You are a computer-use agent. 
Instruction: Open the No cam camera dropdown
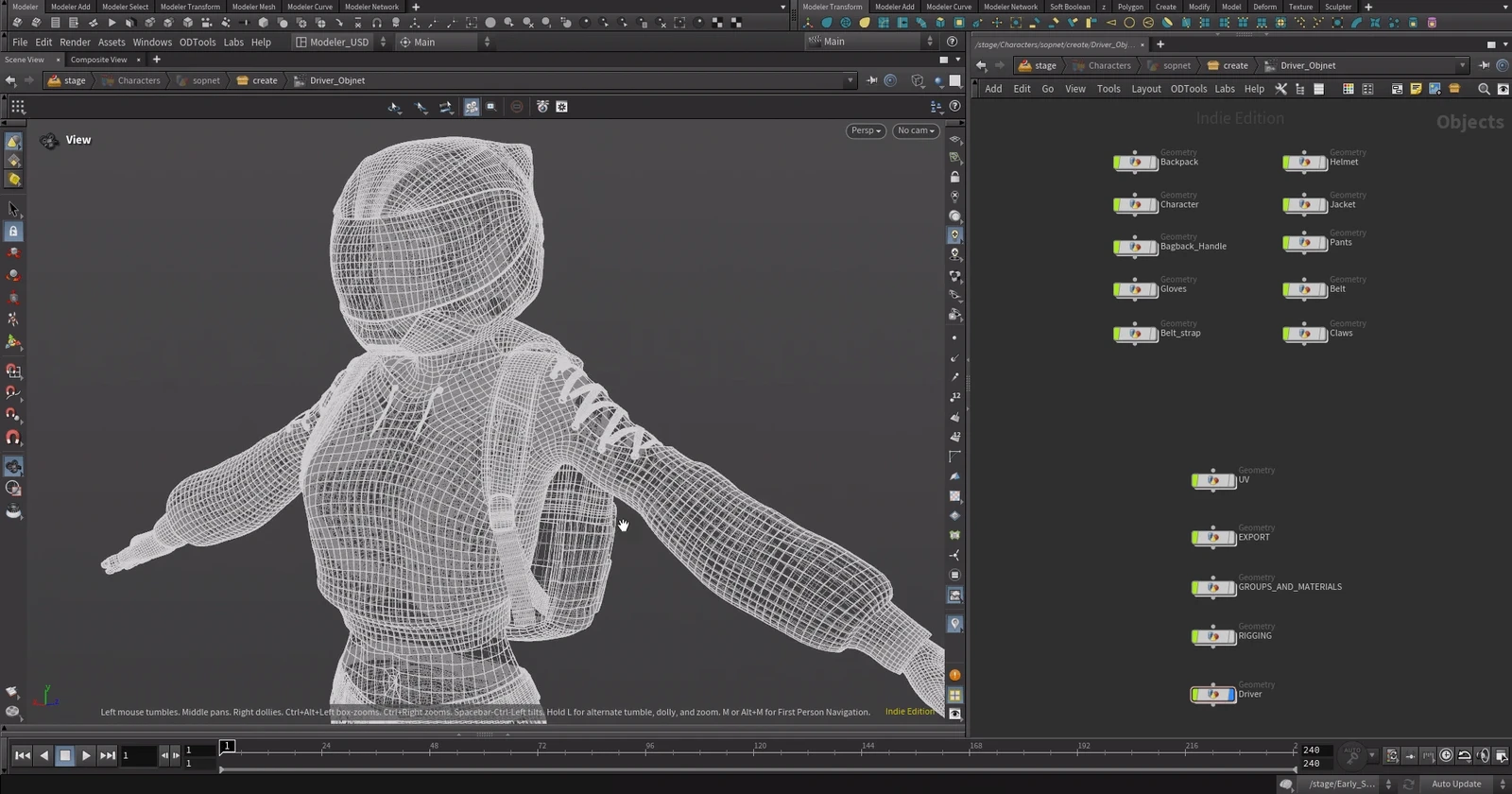(x=915, y=130)
